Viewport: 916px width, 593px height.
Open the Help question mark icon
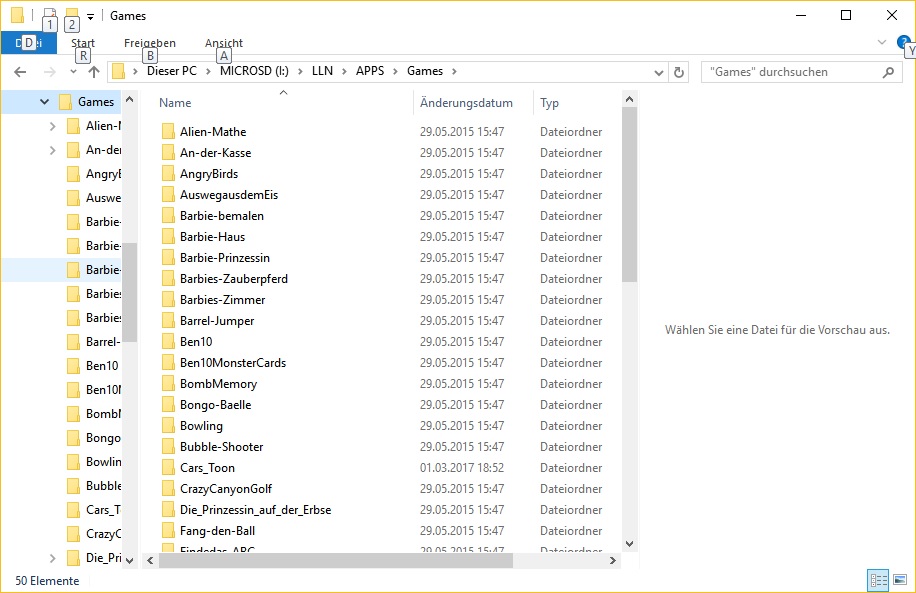click(903, 41)
